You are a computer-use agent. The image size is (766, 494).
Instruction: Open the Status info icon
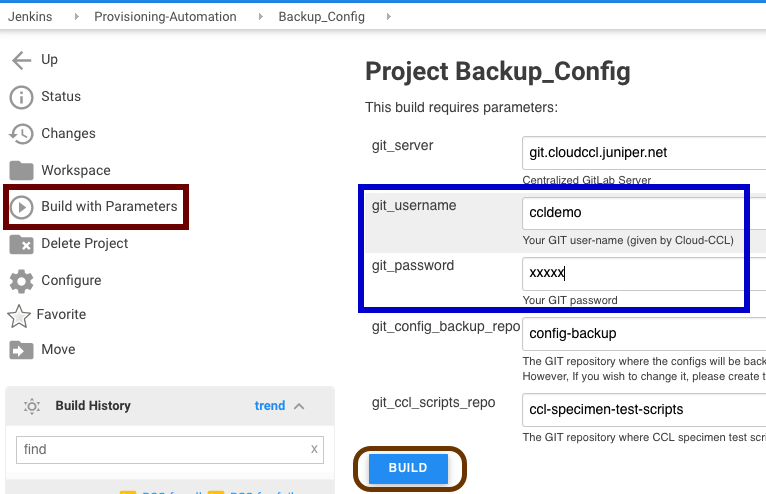click(x=21, y=97)
